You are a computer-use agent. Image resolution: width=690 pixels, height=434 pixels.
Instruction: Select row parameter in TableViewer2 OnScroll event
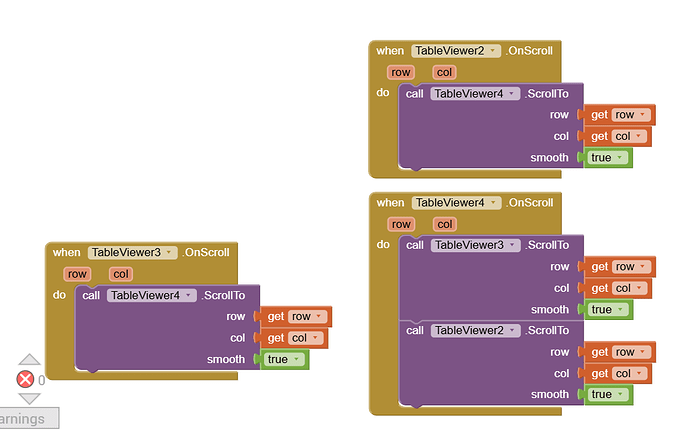tap(400, 72)
